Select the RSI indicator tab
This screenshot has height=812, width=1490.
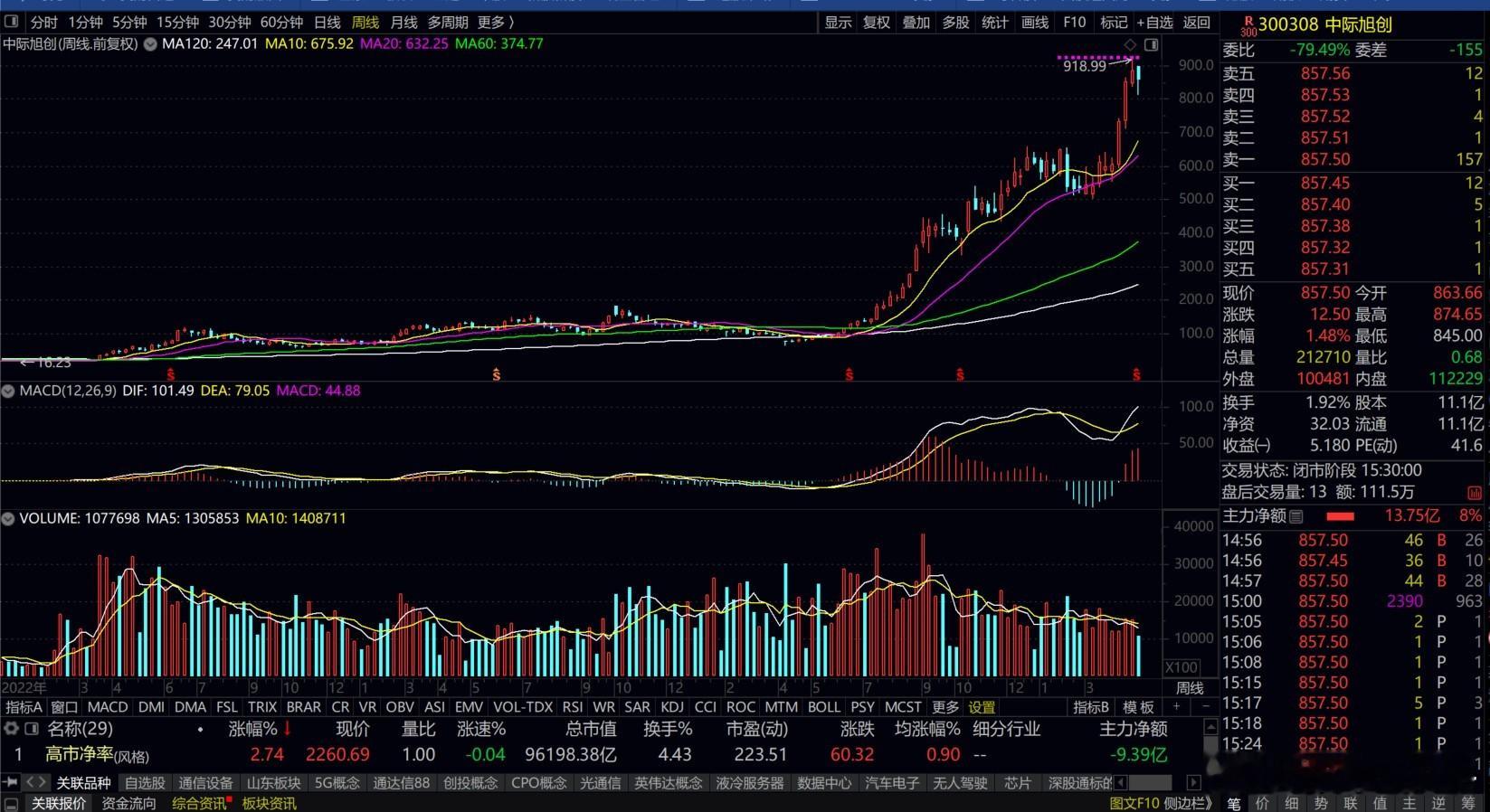click(573, 707)
